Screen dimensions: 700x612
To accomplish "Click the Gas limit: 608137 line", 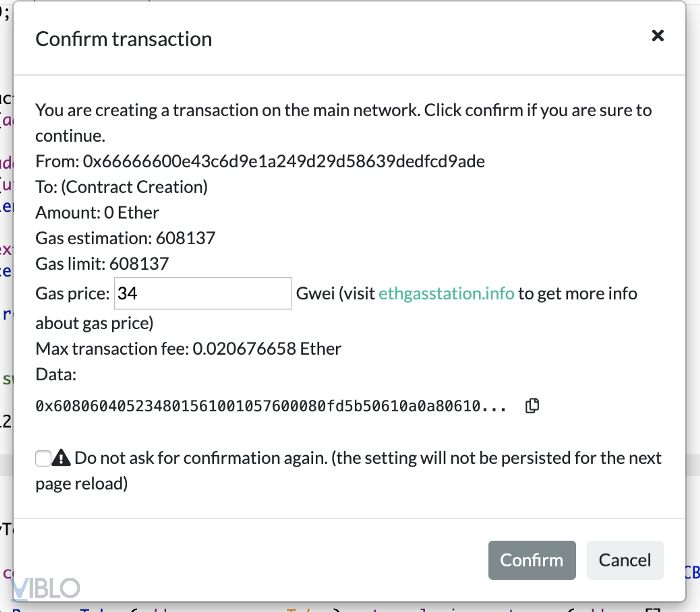I will click(102, 264).
